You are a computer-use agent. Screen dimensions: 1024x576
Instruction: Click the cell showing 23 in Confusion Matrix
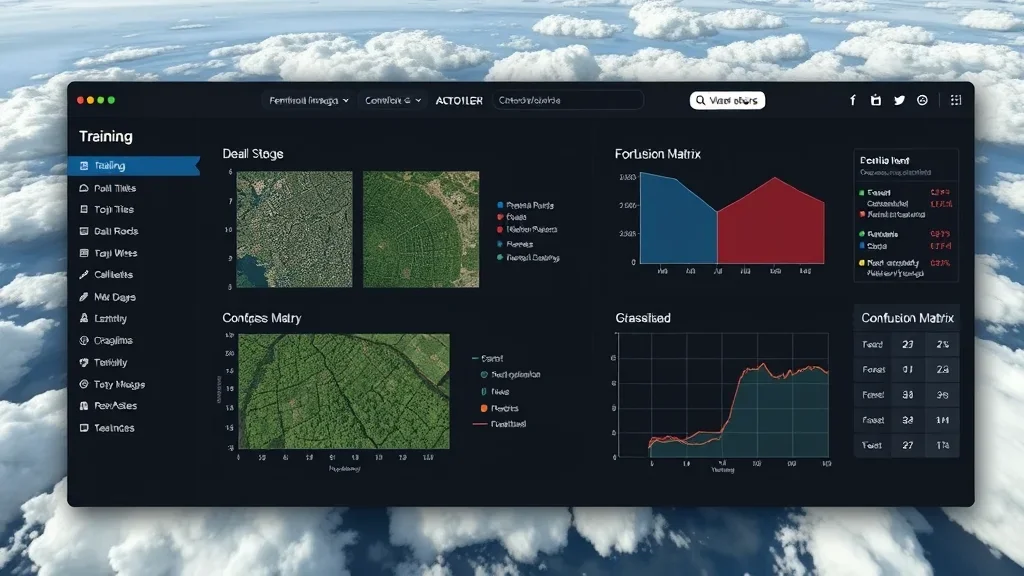[x=908, y=344]
